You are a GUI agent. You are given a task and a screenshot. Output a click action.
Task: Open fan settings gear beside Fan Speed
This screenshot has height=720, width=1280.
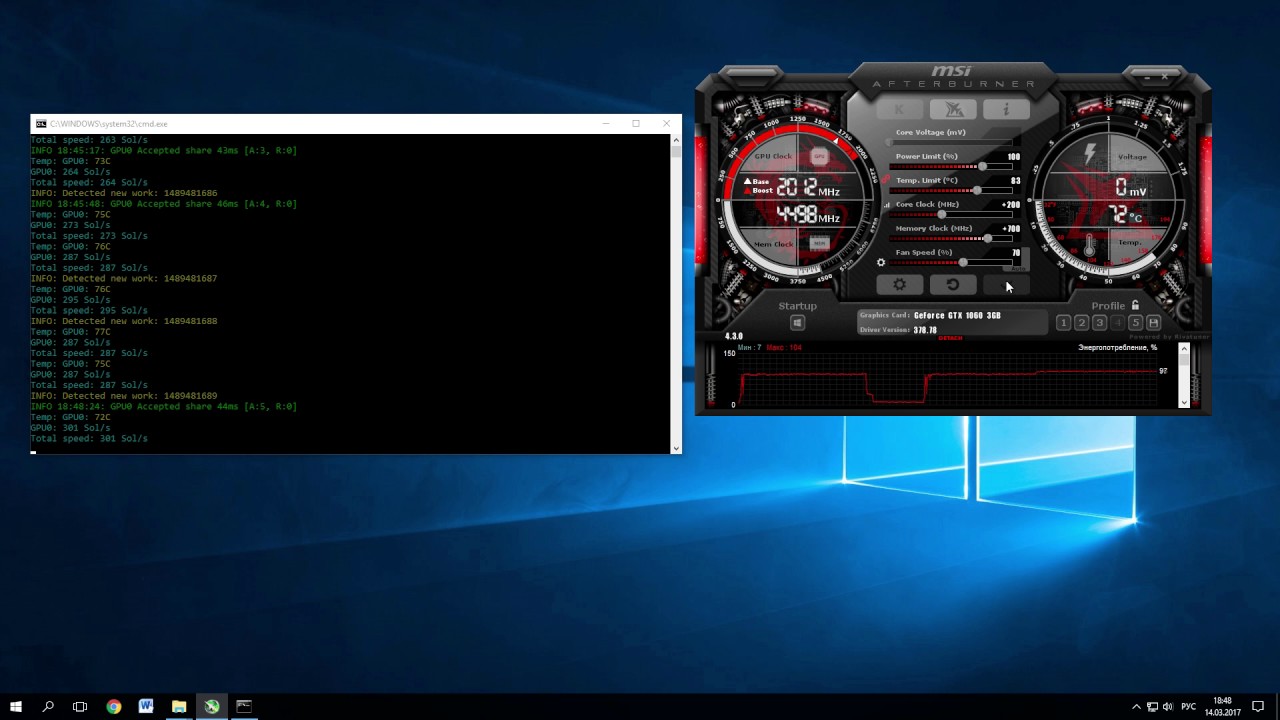point(881,263)
